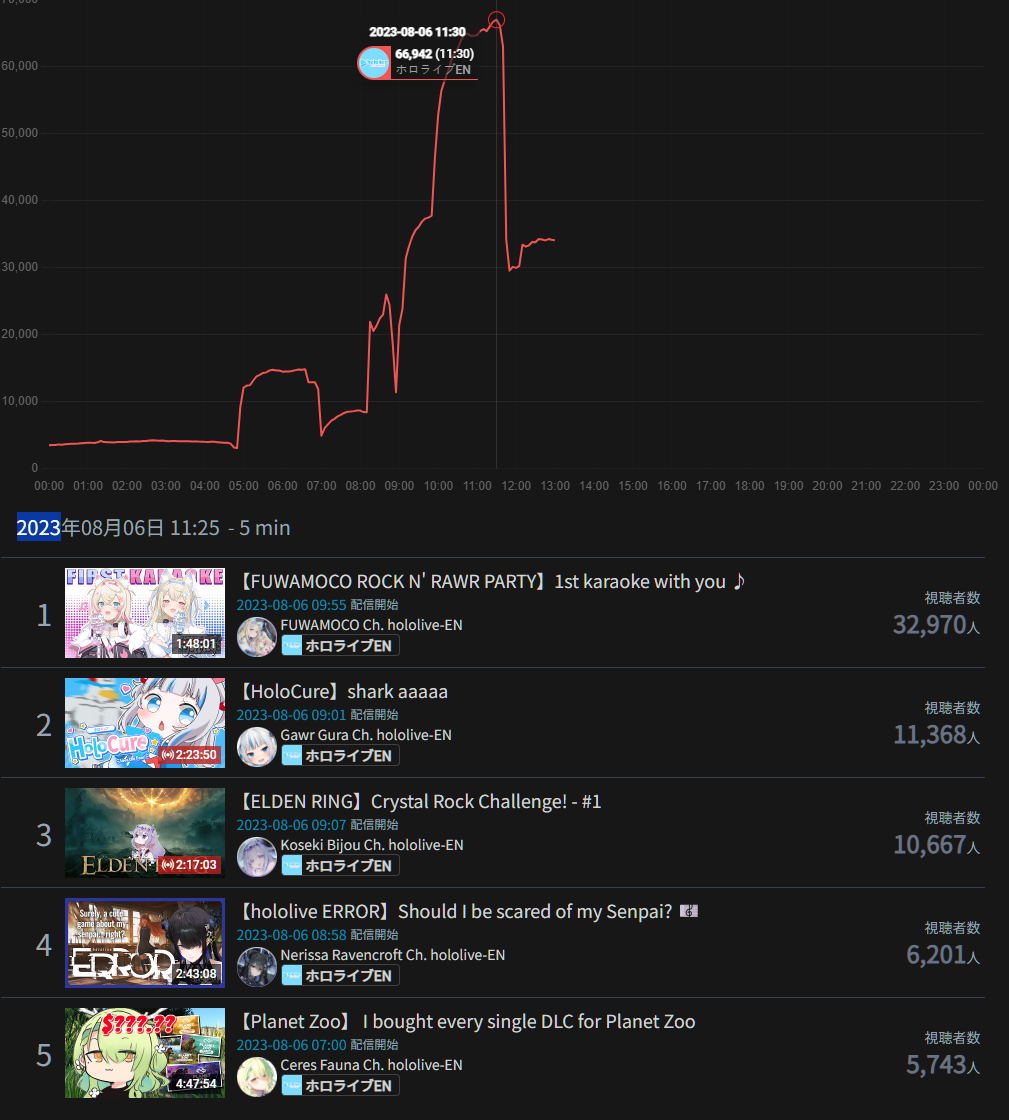Open the ELDEN RING stream thumbnail

[145, 833]
